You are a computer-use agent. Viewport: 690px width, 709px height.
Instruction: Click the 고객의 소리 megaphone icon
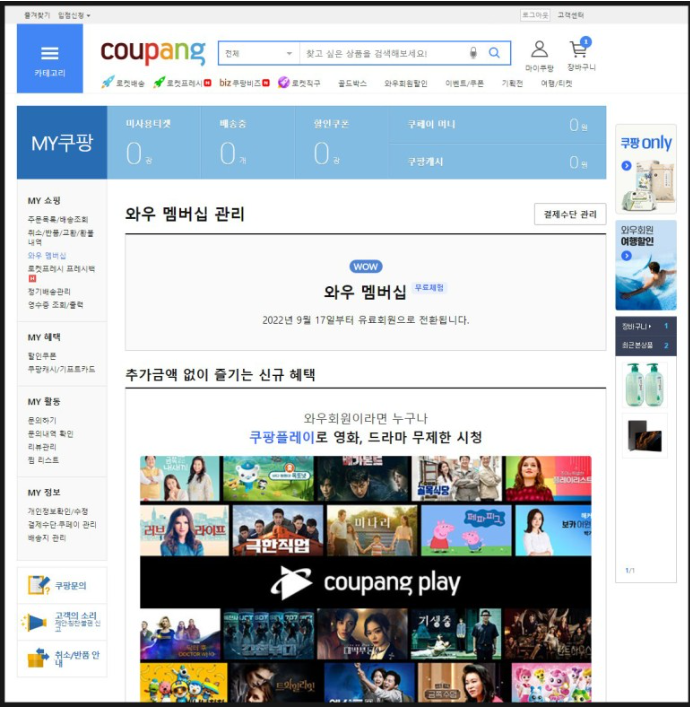tap(34, 622)
